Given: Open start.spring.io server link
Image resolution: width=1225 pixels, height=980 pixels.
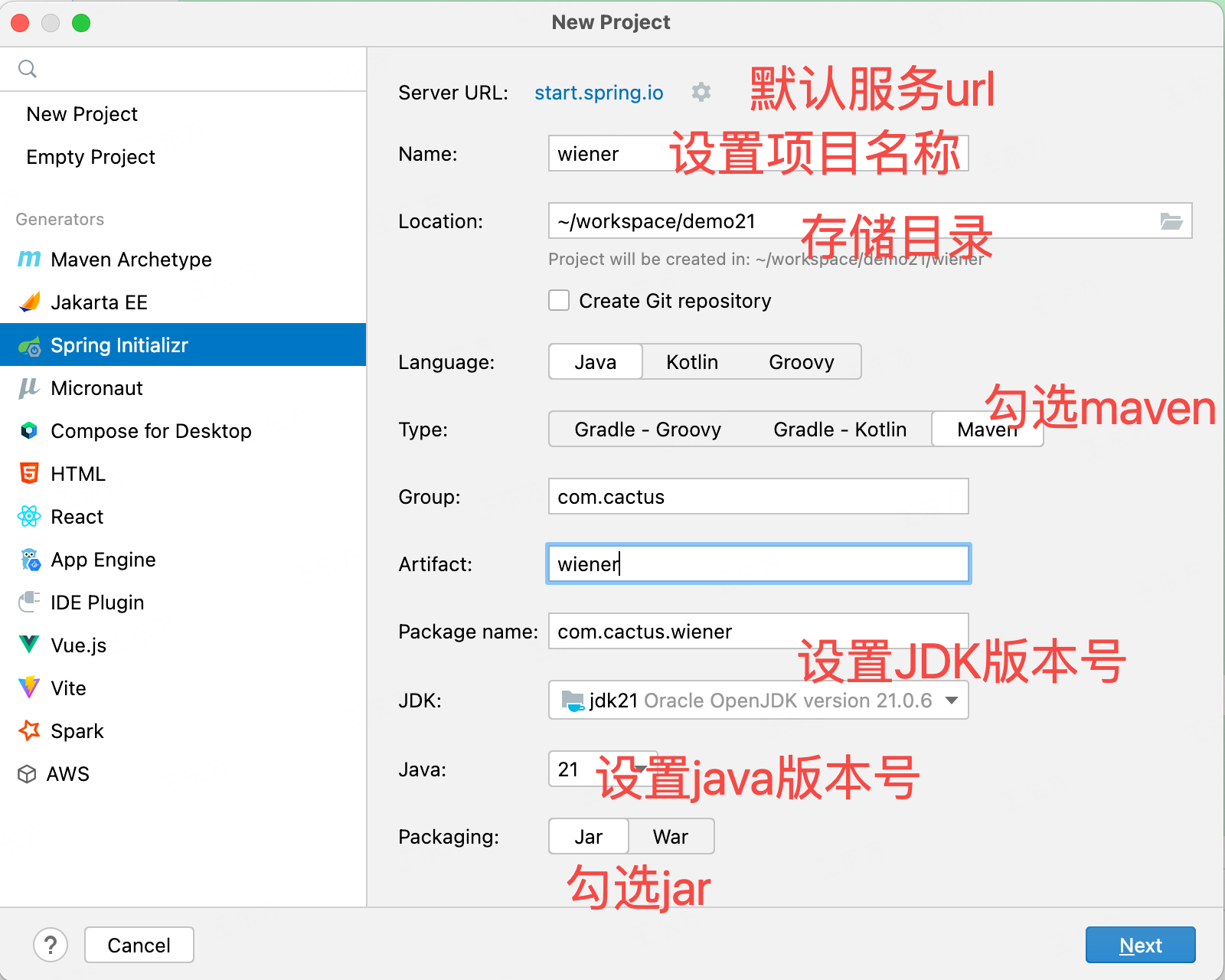Looking at the screenshot, I should (x=599, y=93).
